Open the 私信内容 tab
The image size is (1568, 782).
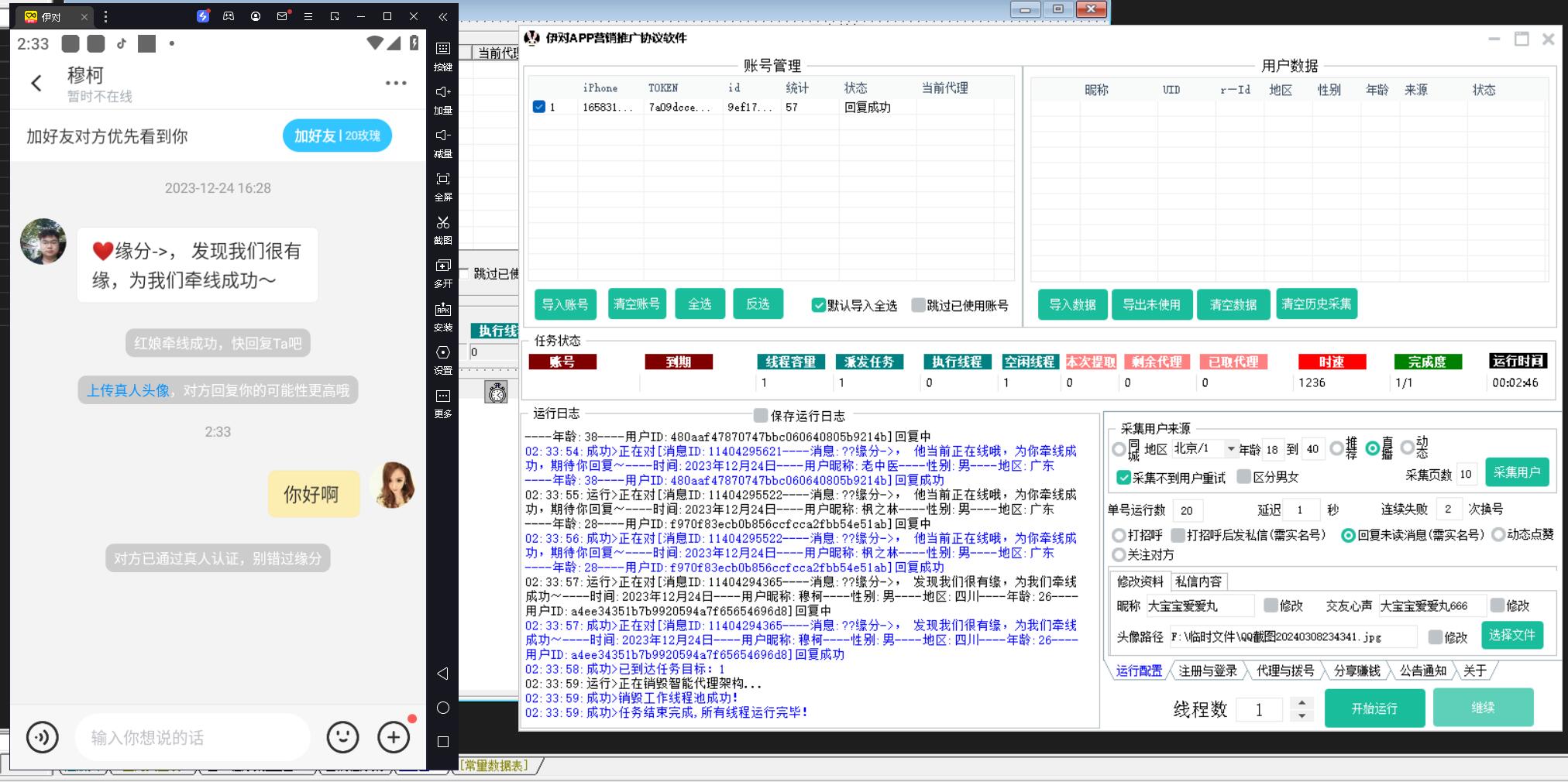click(1198, 581)
